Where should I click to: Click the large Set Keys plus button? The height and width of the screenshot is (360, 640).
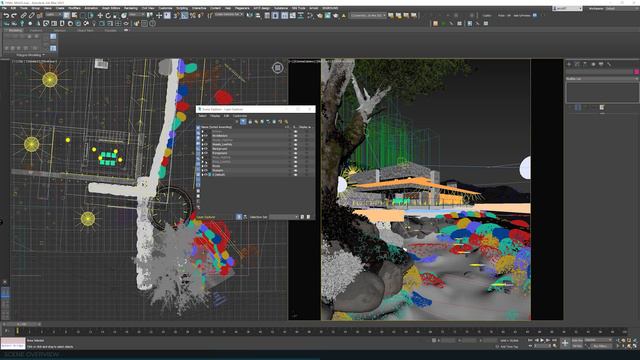coord(565,343)
